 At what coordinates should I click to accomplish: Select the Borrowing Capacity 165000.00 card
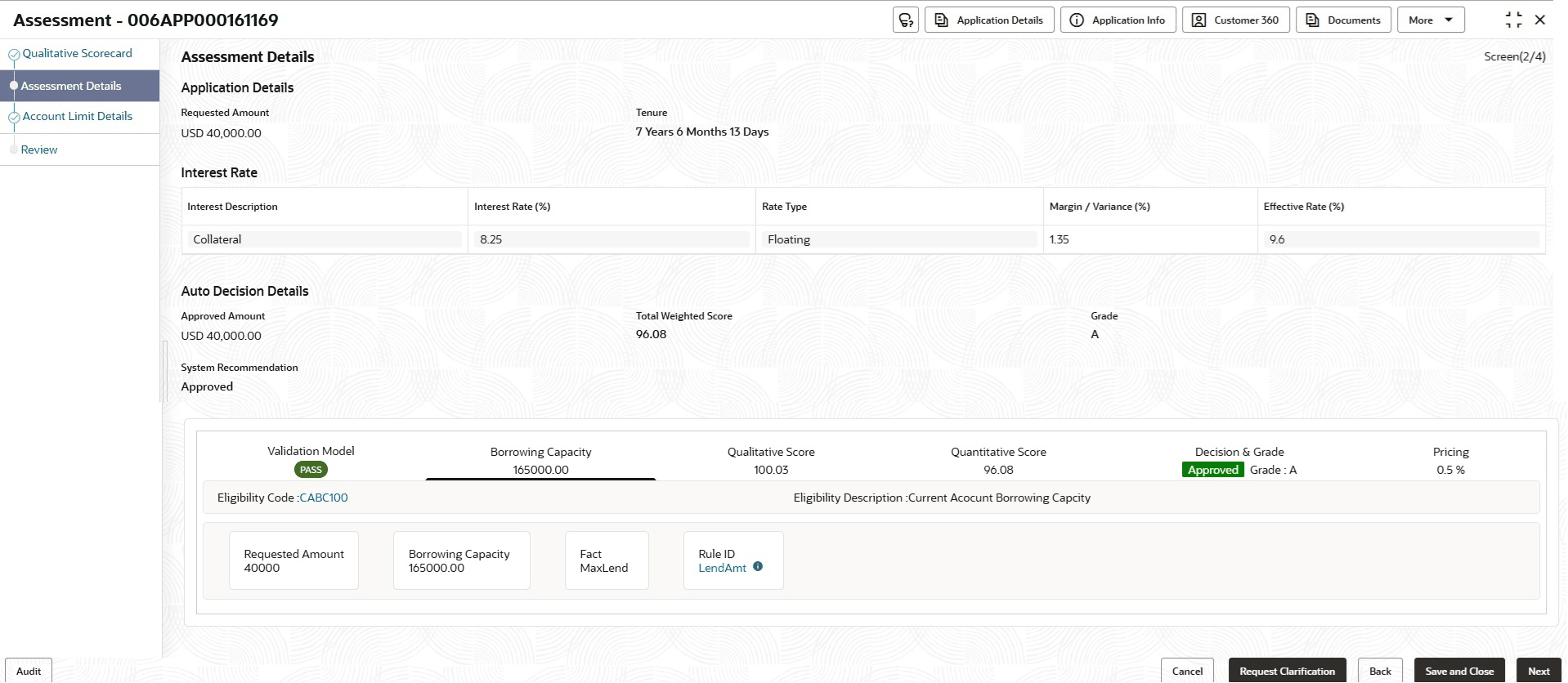(x=462, y=560)
